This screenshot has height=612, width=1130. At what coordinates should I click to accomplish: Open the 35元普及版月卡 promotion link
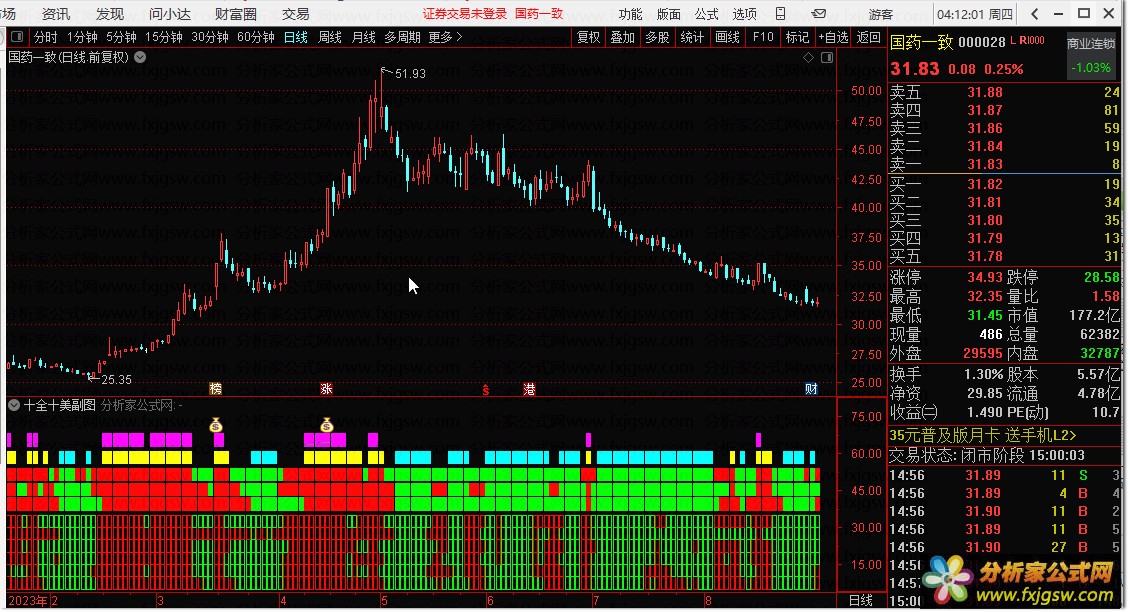(x=983, y=435)
